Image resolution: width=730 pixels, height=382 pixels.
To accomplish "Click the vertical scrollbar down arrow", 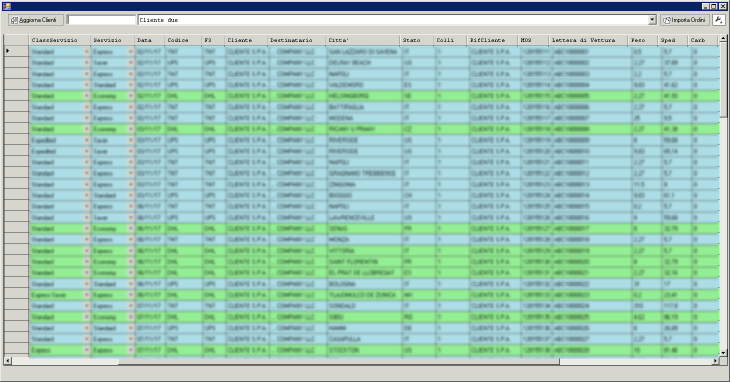I will tap(723, 353).
